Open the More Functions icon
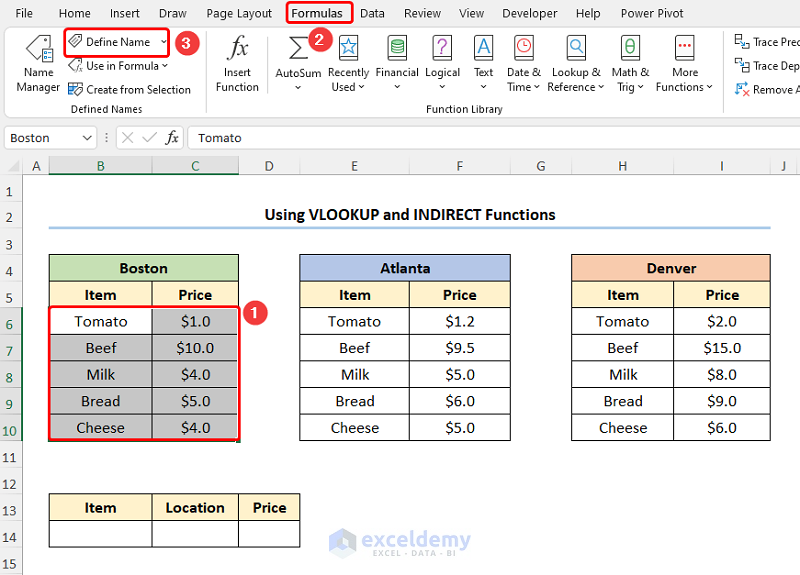The image size is (800, 575). 684,48
